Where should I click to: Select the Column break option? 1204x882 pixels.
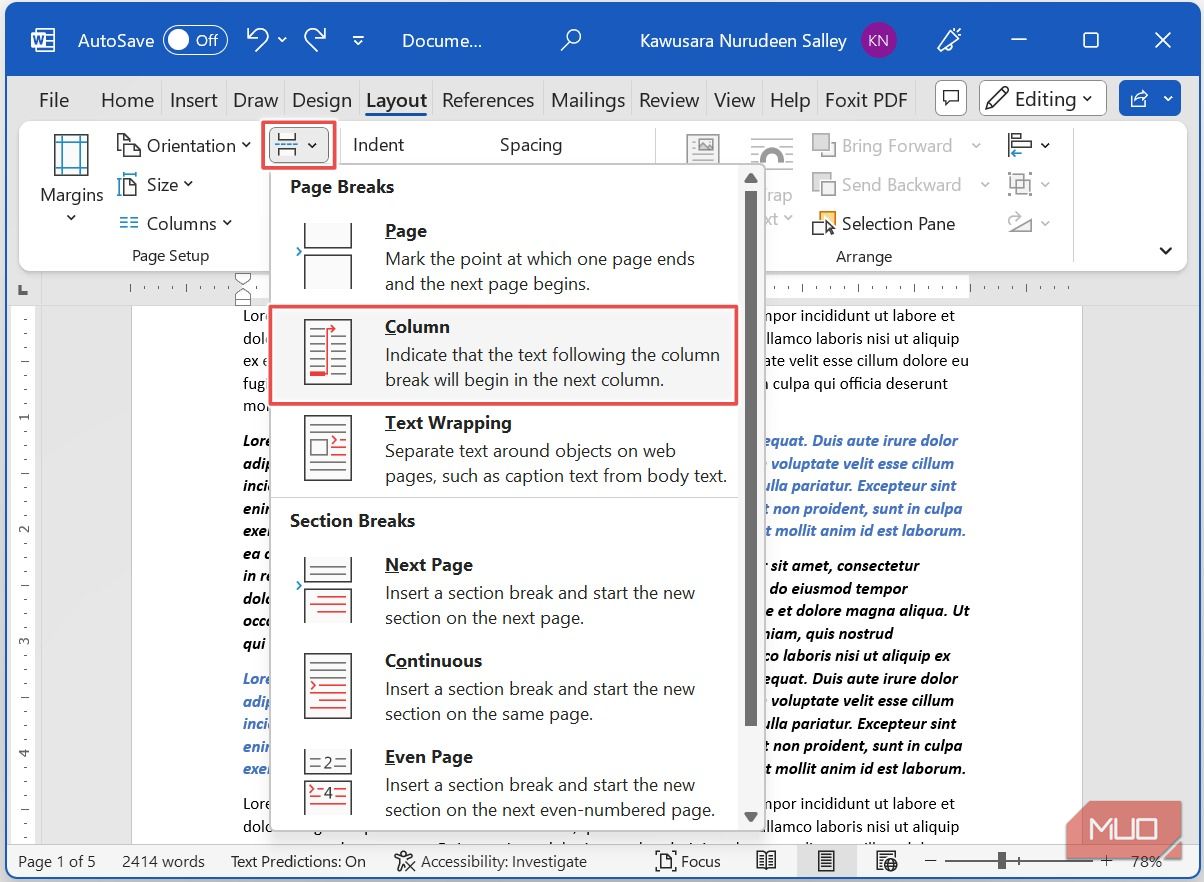pos(504,354)
